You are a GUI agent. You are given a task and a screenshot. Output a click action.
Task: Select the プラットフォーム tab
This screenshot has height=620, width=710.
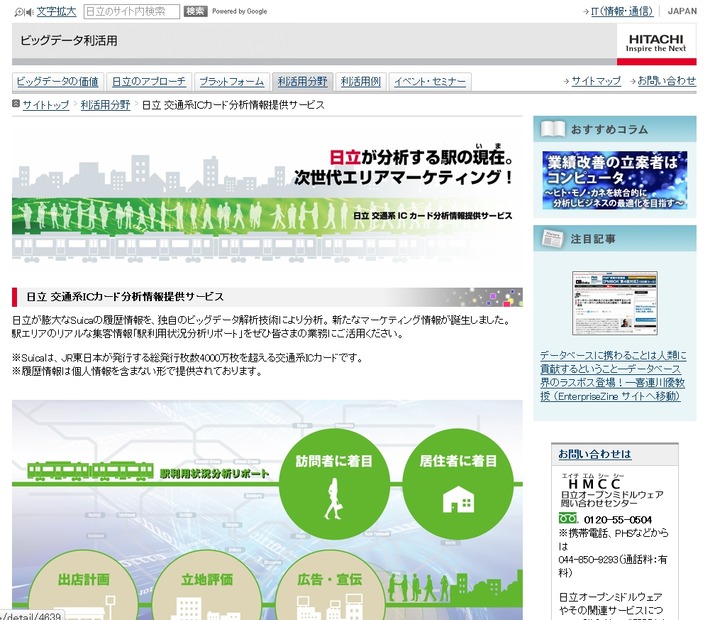coord(231,82)
